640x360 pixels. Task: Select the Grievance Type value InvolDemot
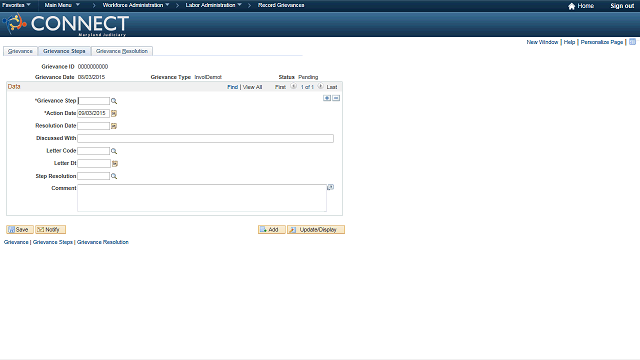pos(208,77)
